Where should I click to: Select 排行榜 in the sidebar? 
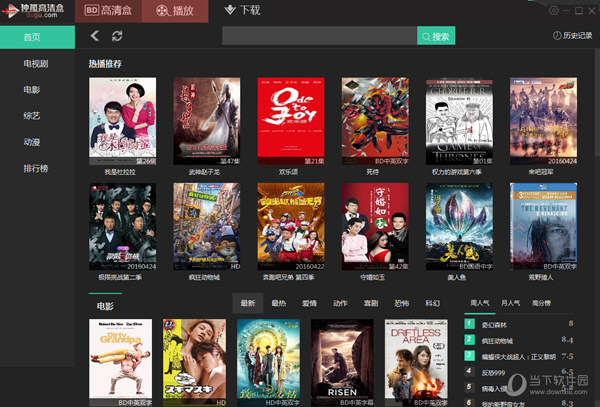pyautogui.click(x=36, y=168)
